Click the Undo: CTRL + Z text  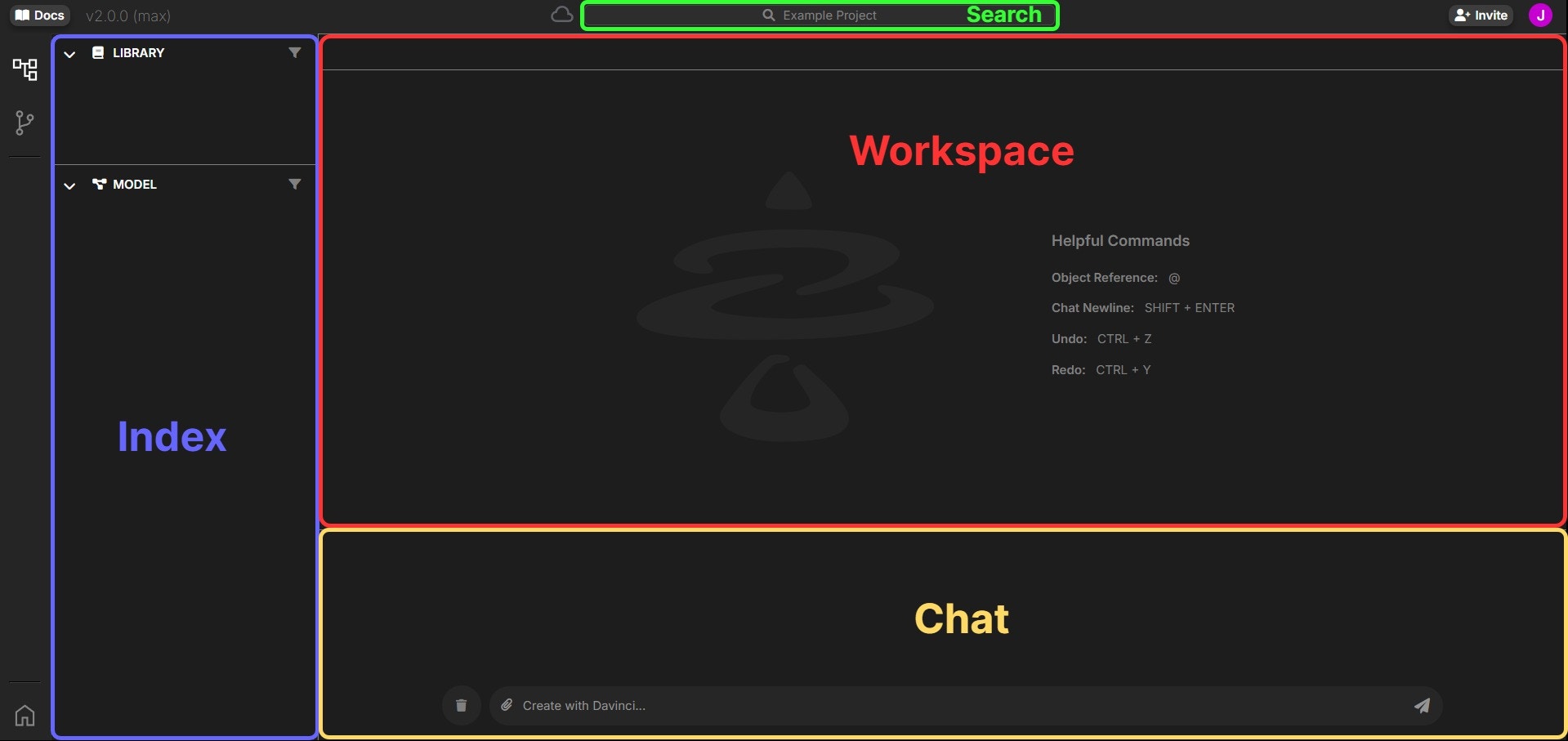point(1101,339)
